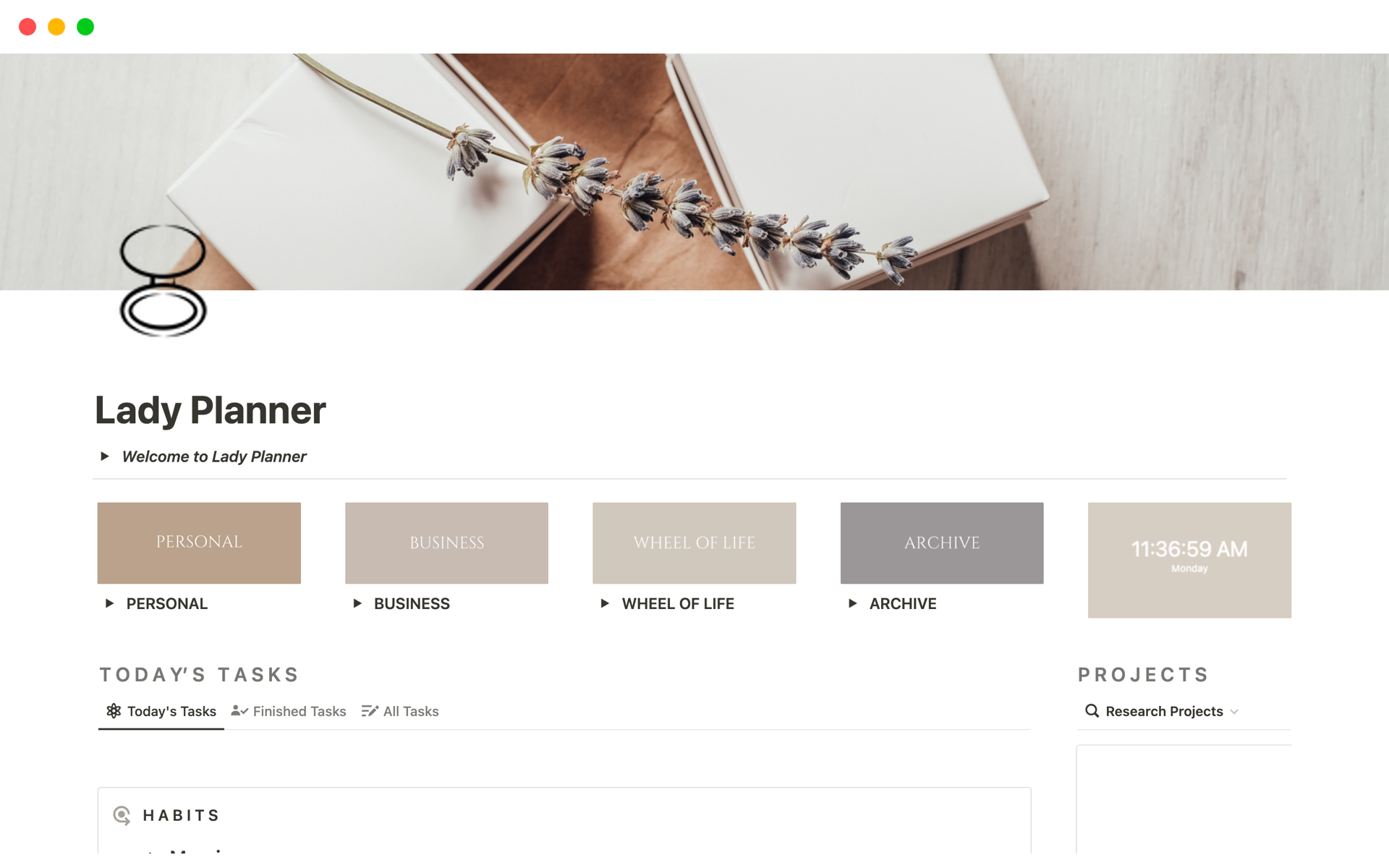Expand the ARCHIVE toggle arrow
1389x868 pixels.
point(852,603)
